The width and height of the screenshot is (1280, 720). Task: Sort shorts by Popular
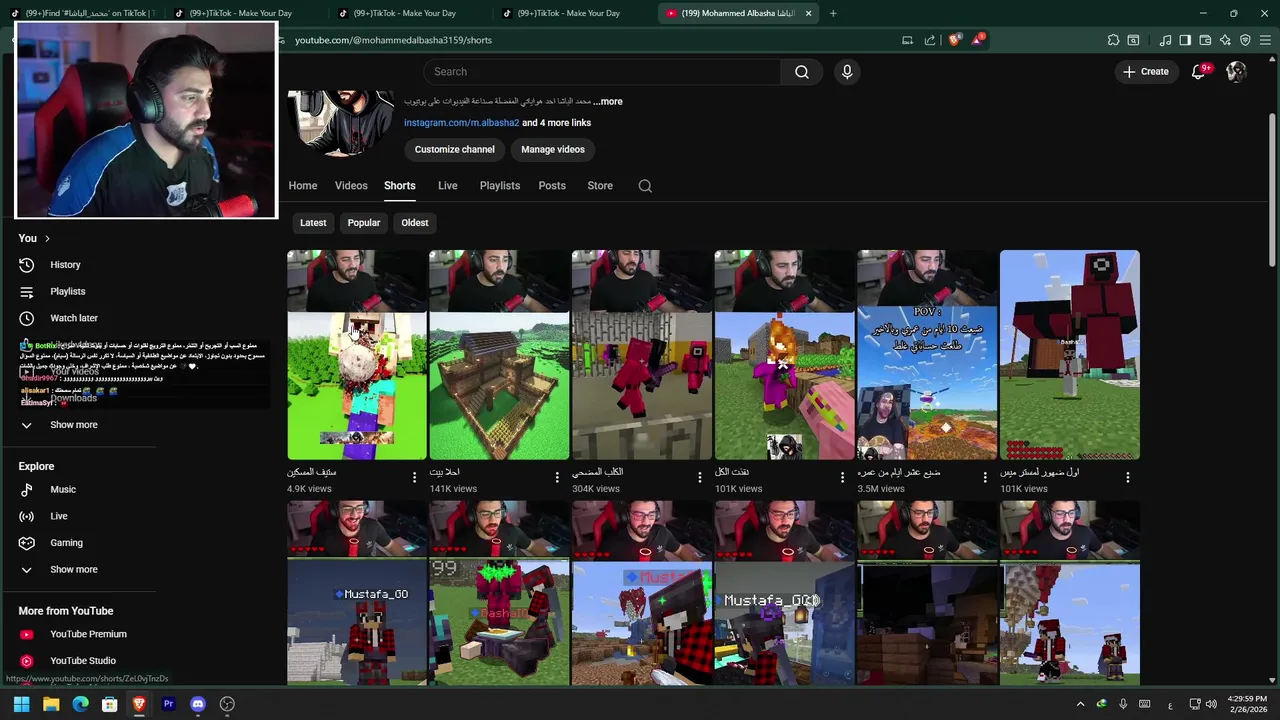[364, 223]
